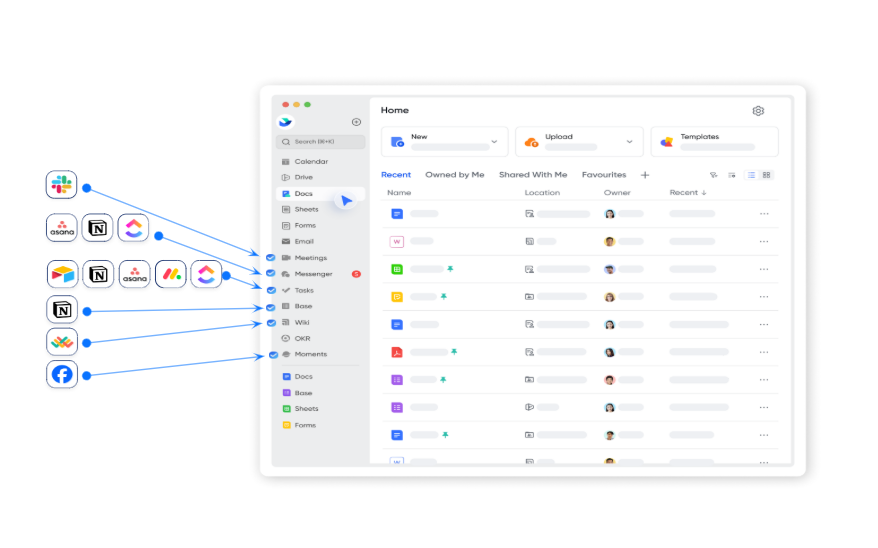Toggle the checkmark beside Meetings
The width and height of the screenshot is (878, 548).
pyautogui.click(x=270, y=257)
